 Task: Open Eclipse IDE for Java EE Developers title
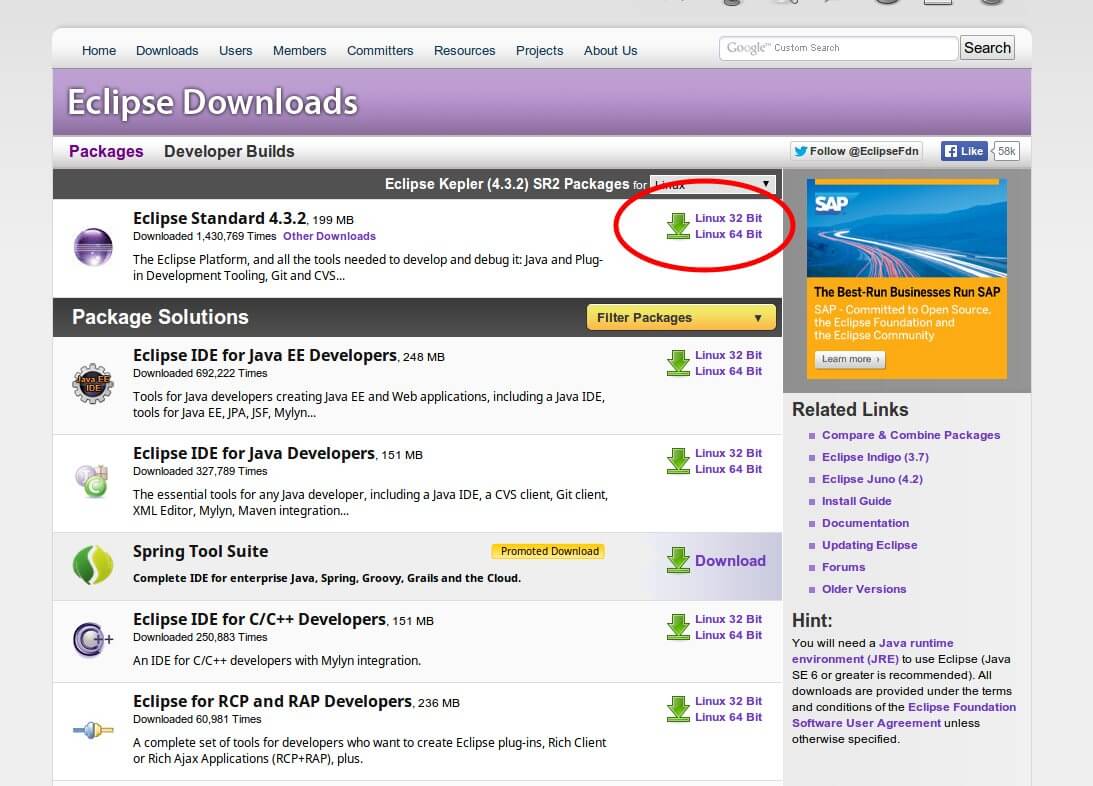pyautogui.click(x=265, y=355)
